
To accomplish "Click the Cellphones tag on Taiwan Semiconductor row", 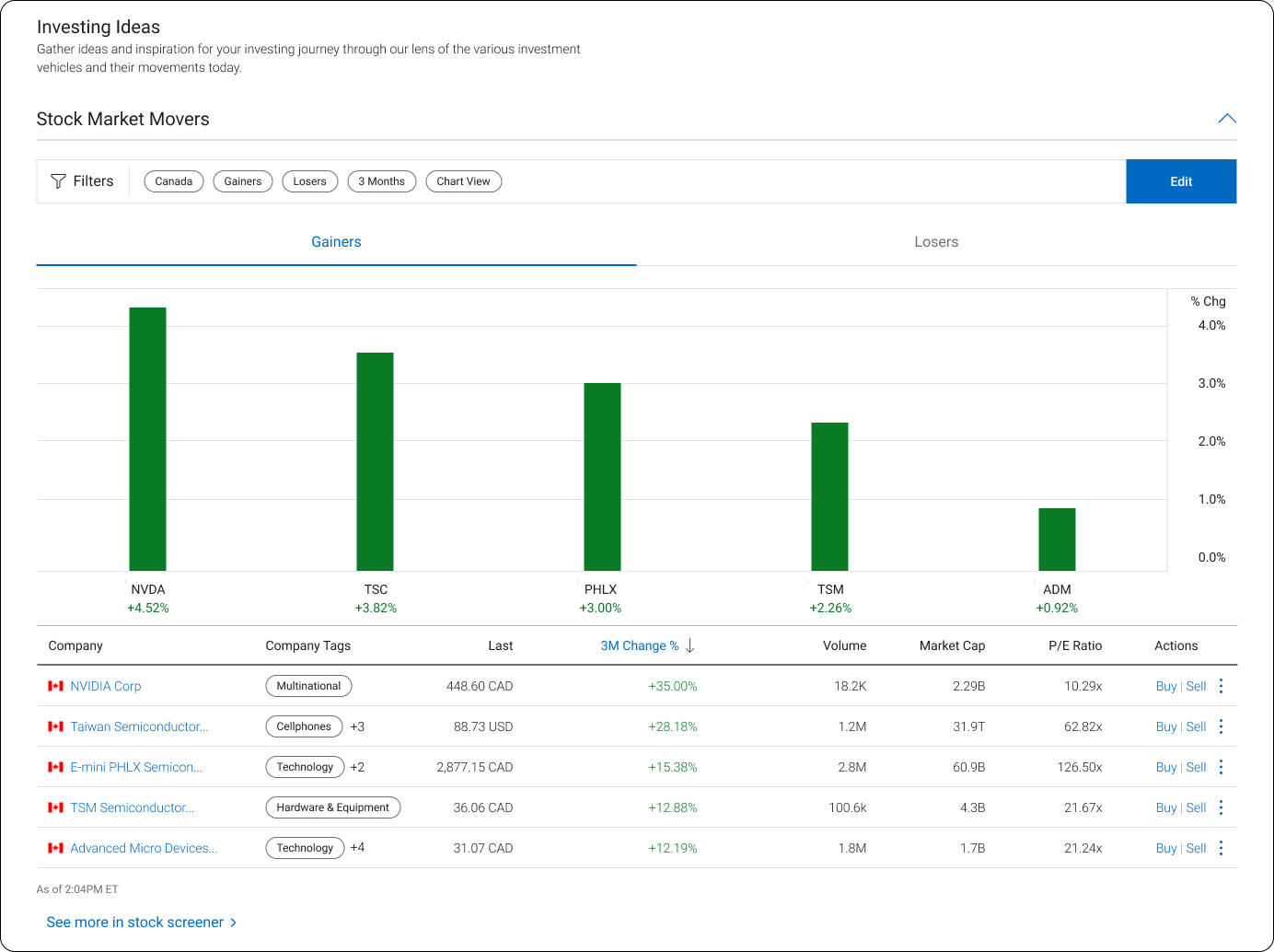I will [304, 726].
